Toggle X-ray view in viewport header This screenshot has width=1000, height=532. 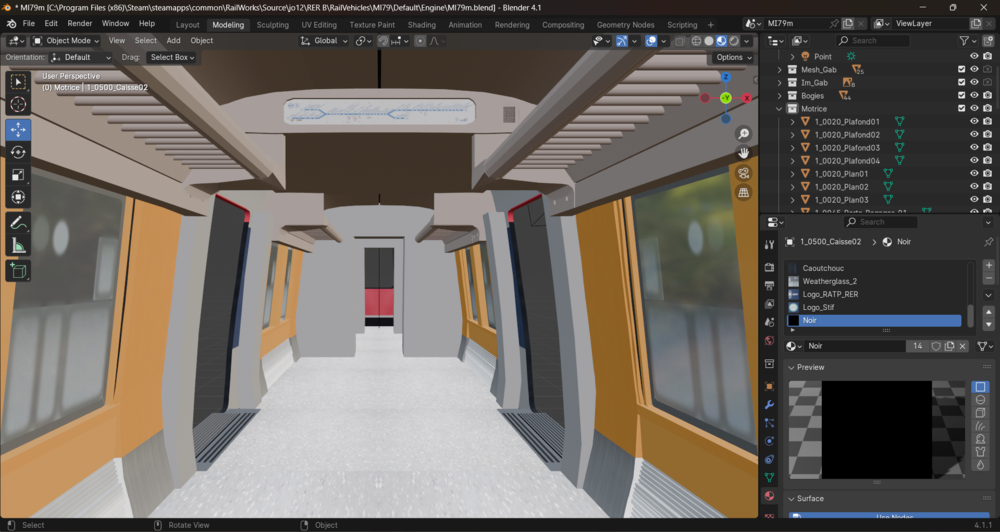click(x=680, y=41)
